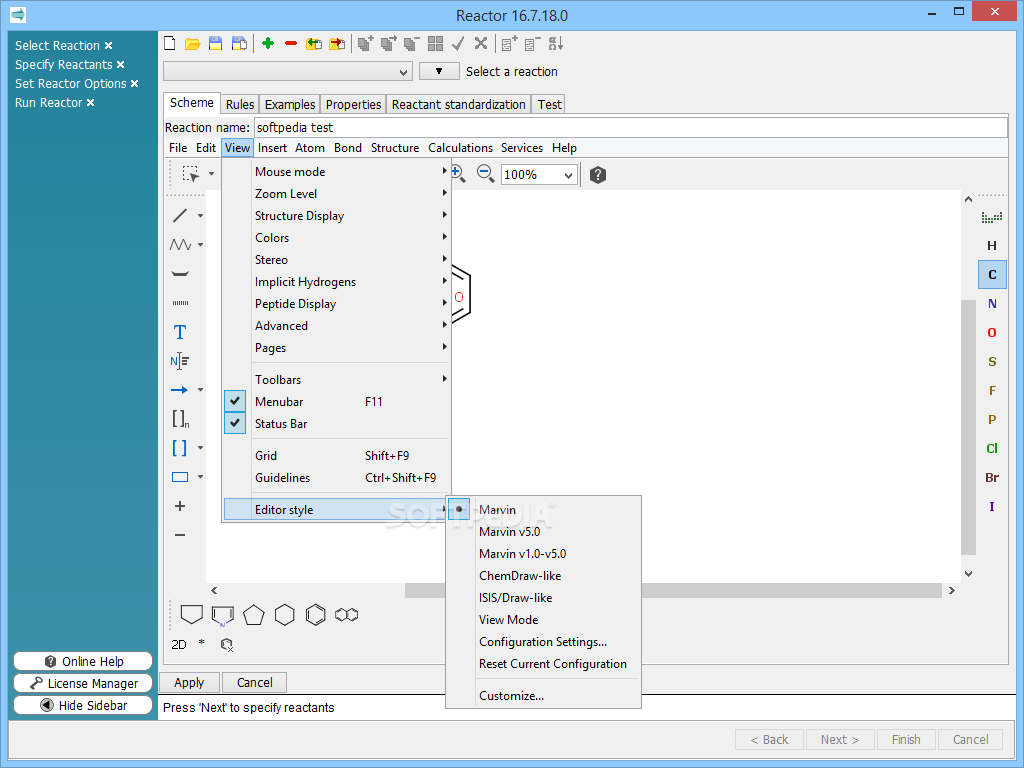Select the reaction arrow tool
The height and width of the screenshot is (768, 1024).
point(180,390)
